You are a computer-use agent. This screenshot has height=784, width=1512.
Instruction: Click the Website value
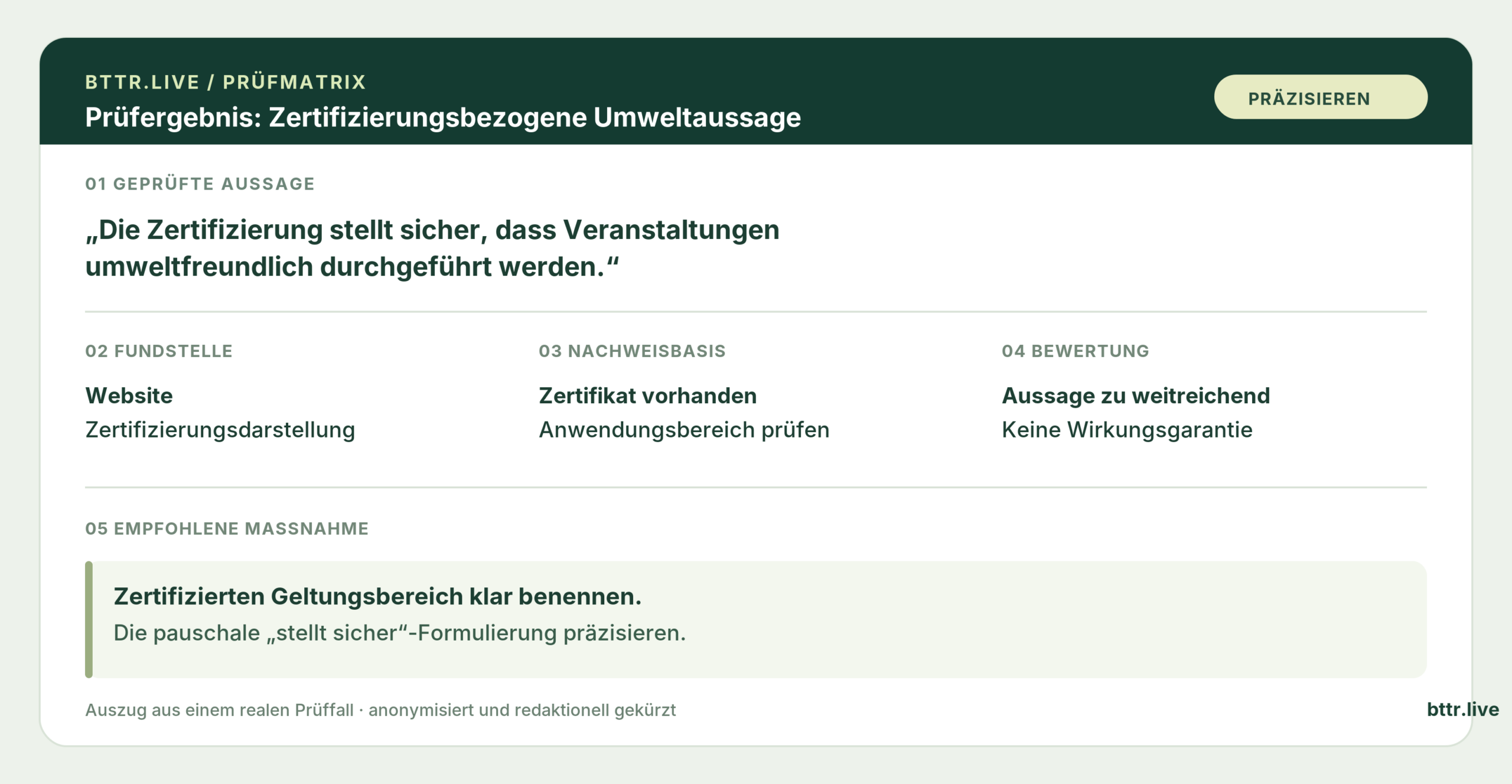point(129,396)
